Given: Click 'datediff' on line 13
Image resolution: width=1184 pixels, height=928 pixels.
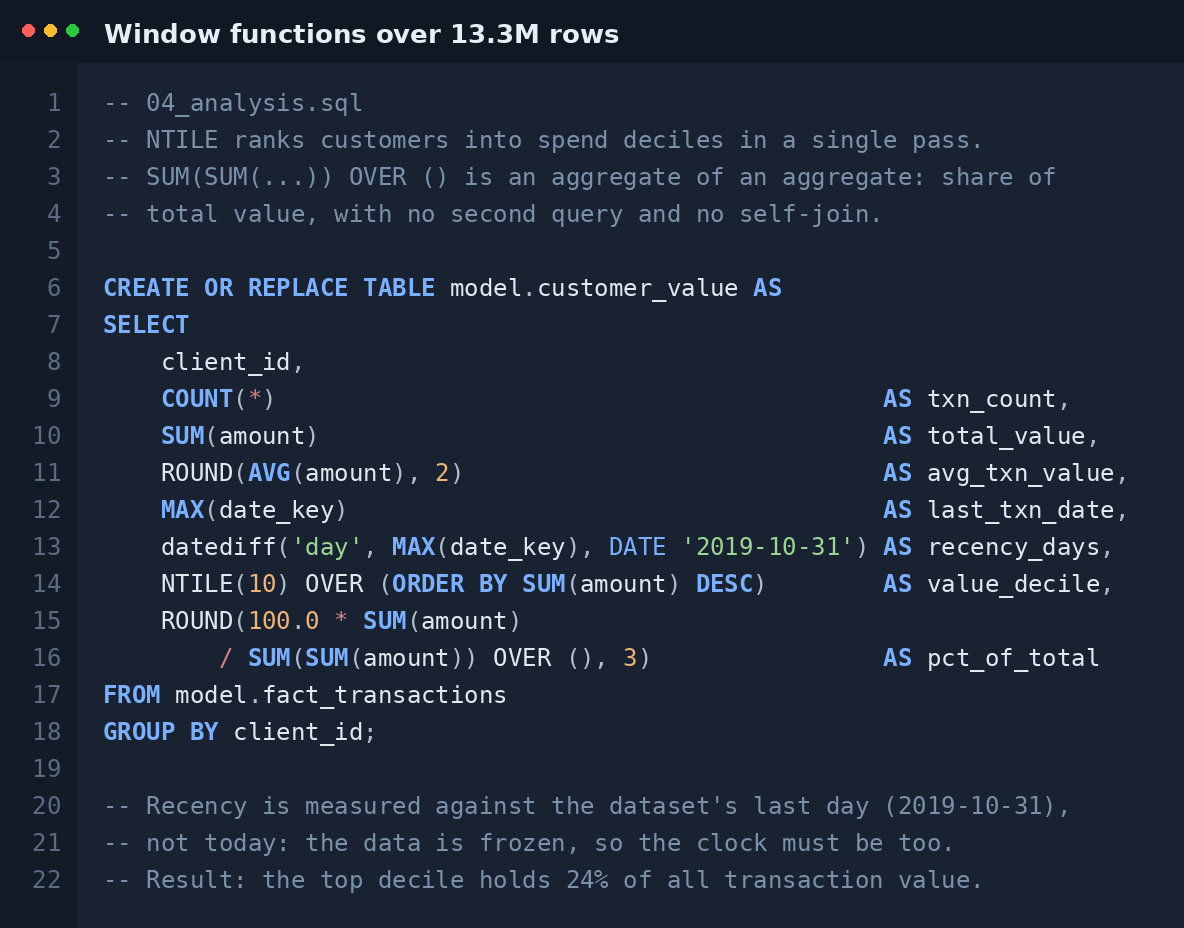Looking at the screenshot, I should 218,547.
